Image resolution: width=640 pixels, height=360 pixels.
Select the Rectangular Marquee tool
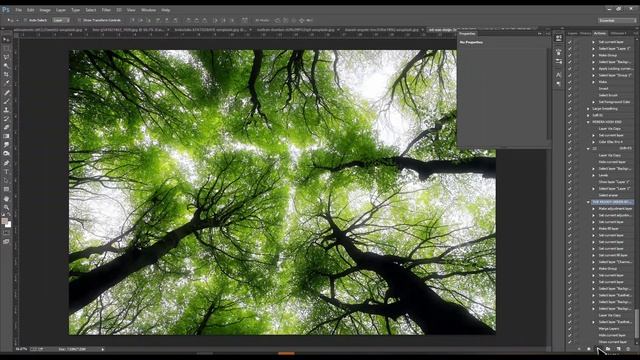tap(6, 48)
